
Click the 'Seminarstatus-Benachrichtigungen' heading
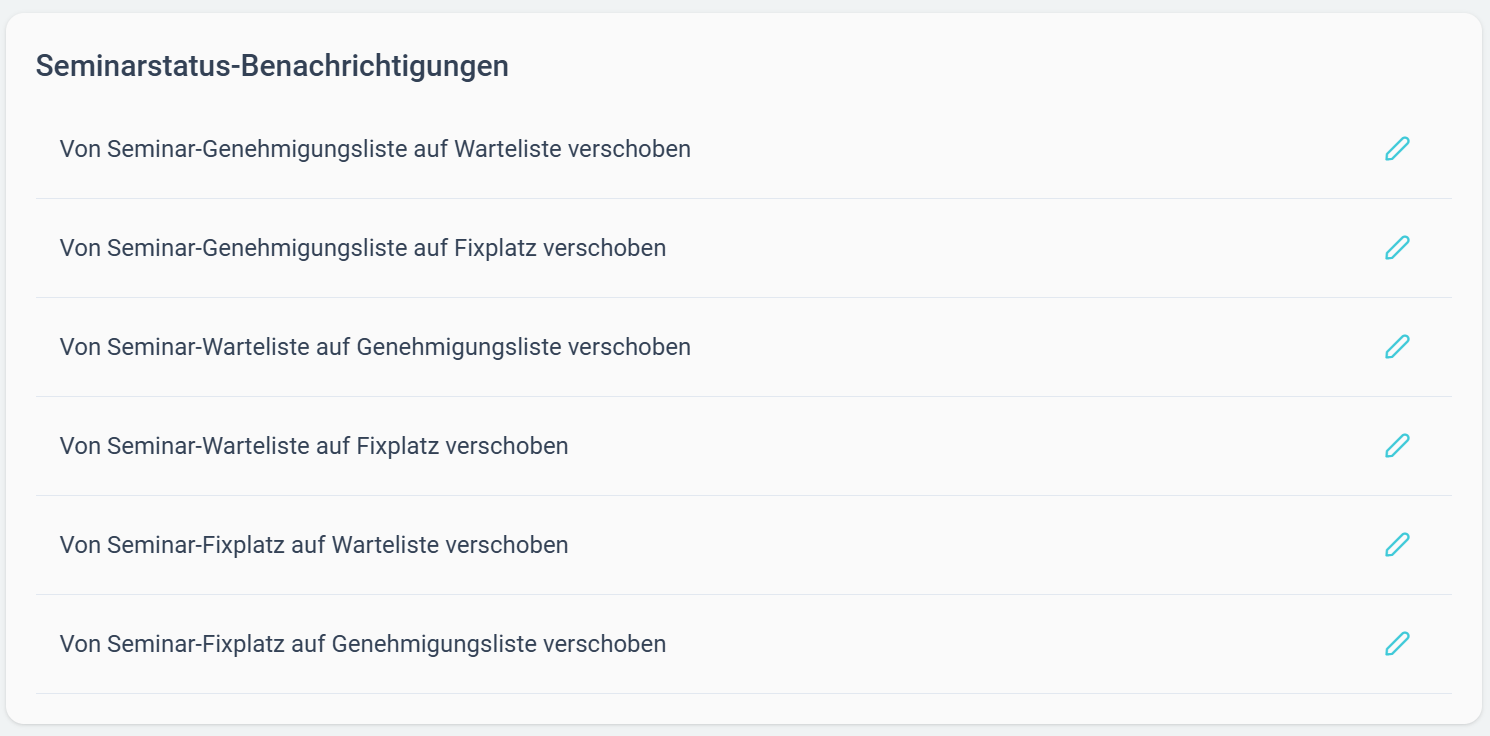coord(272,66)
